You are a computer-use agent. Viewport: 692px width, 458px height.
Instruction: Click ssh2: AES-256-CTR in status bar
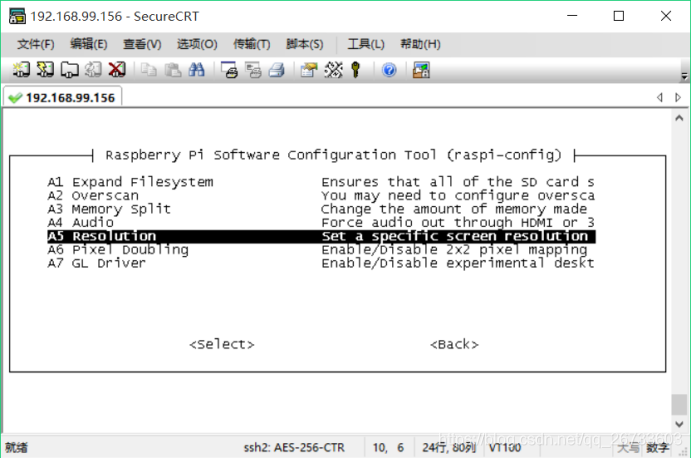294,447
